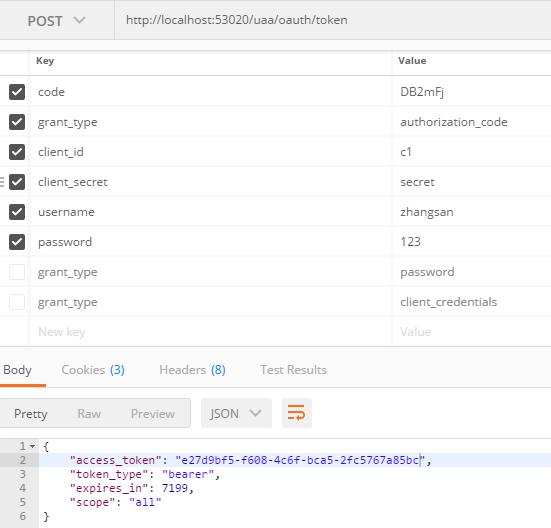Screen dimensions: 551x528
Task: Click the New key input field
Action: 211,332
